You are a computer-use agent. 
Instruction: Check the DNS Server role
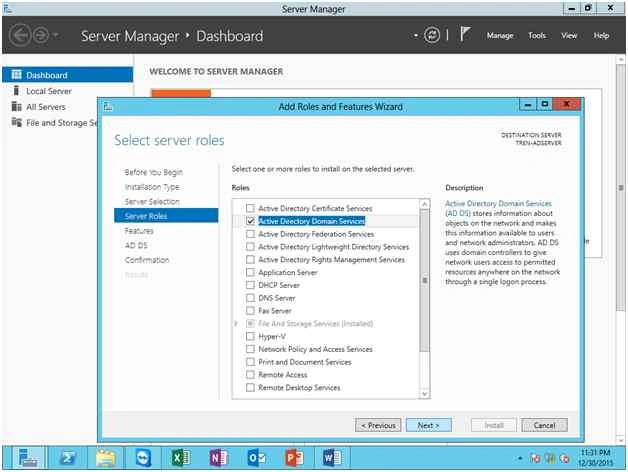250,298
